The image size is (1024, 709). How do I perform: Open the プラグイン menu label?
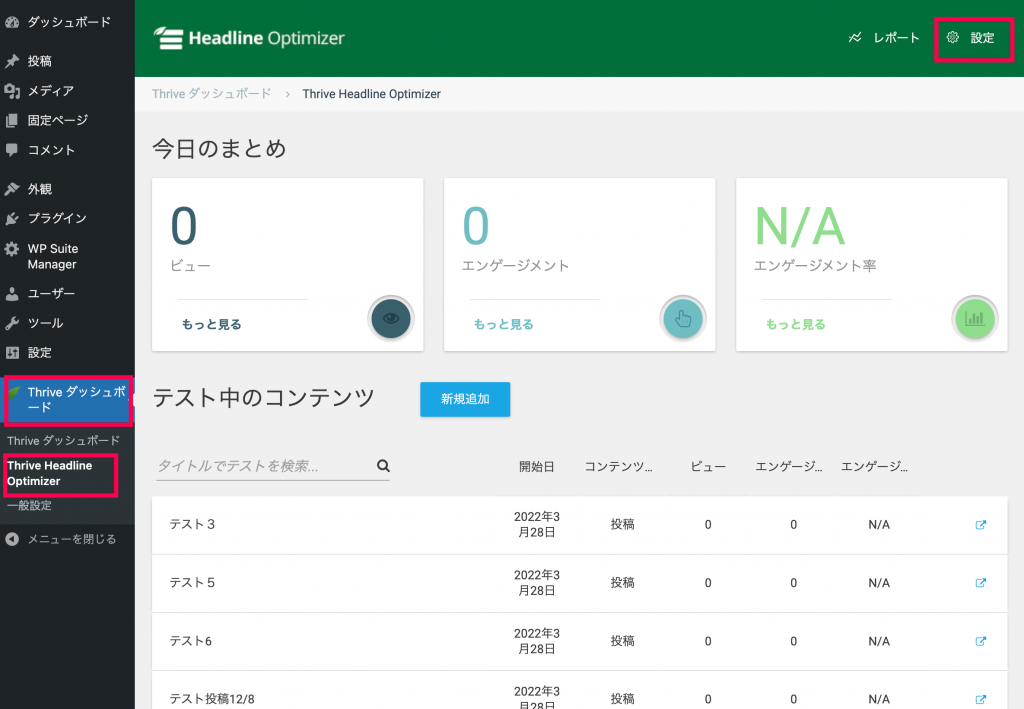click(57, 218)
